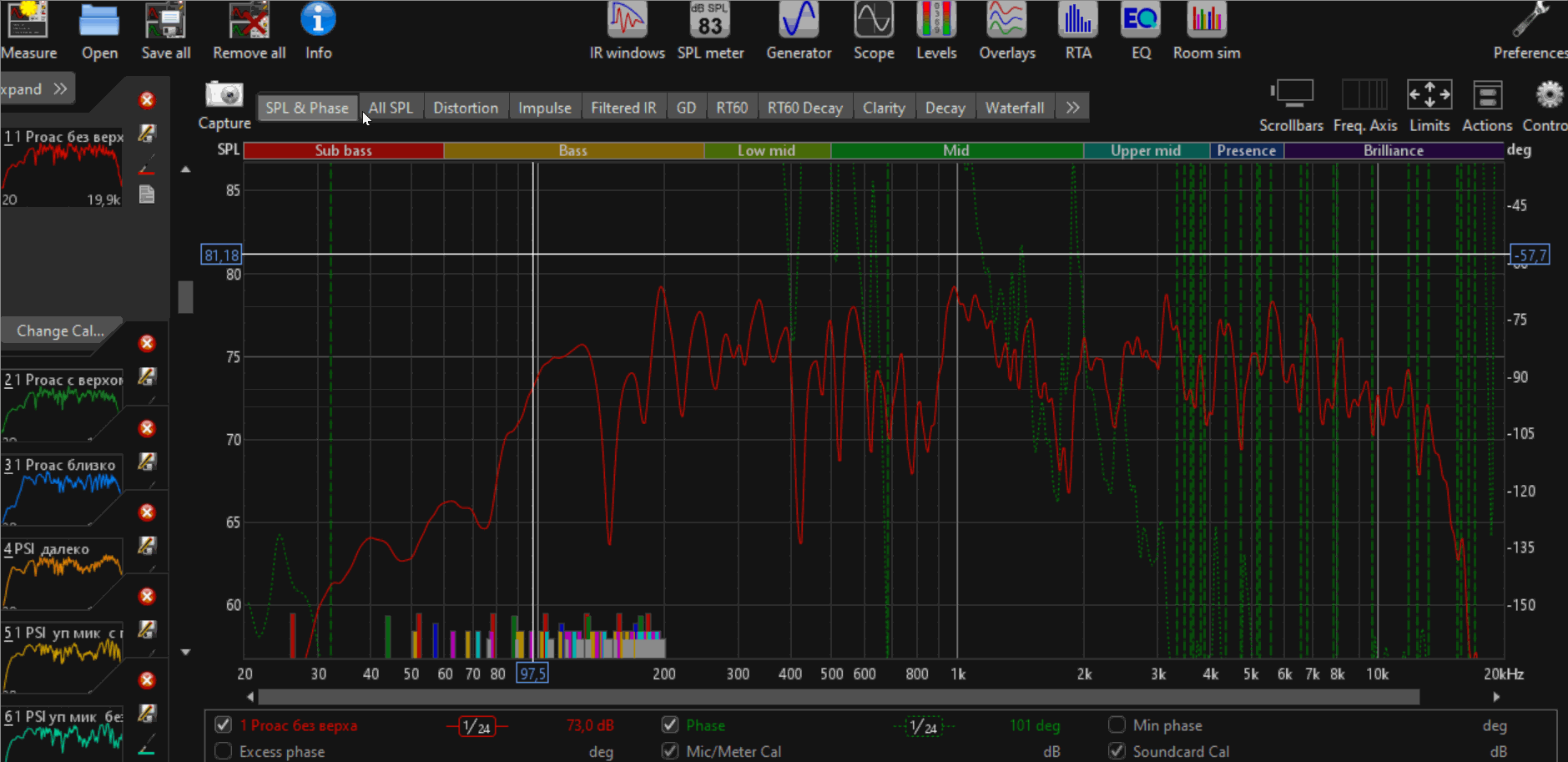Screen dimensions: 1568x762
Task: Enable the Min phase trace
Action: [x=1117, y=724]
